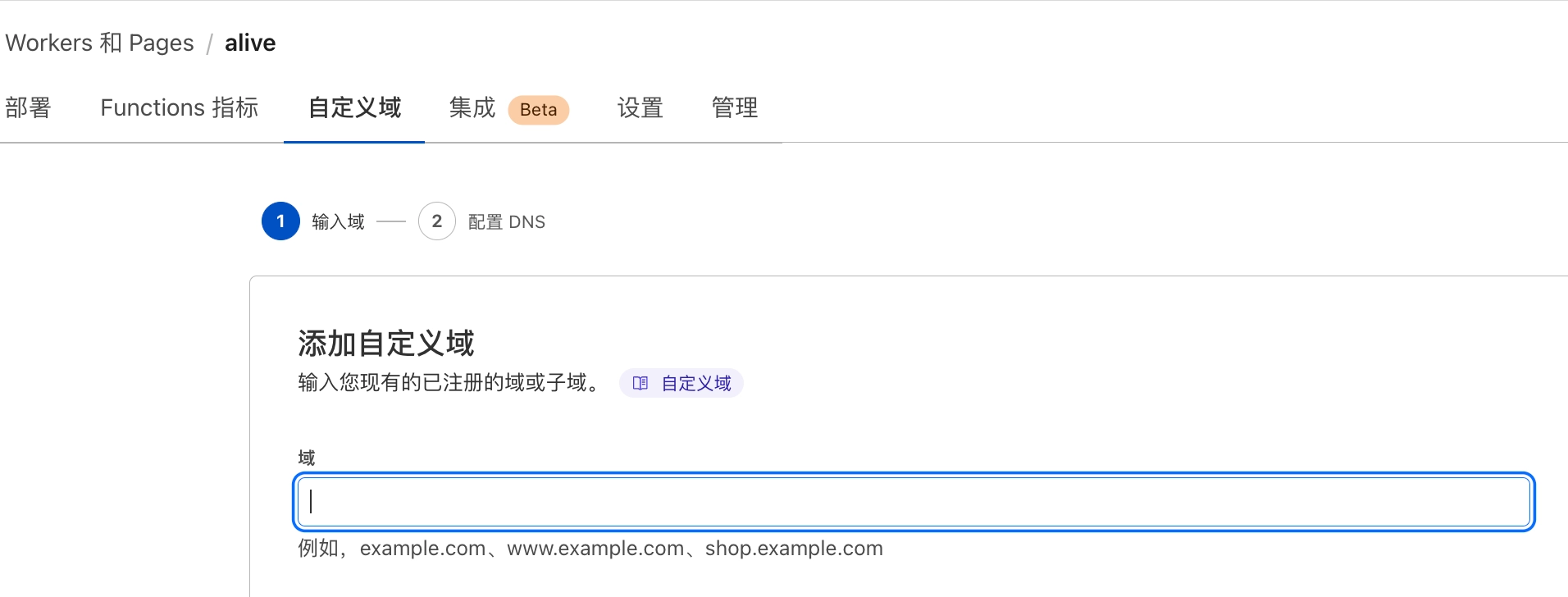This screenshot has width=1568, height=597.
Task: Click the step 2 circle indicator
Action: click(437, 221)
